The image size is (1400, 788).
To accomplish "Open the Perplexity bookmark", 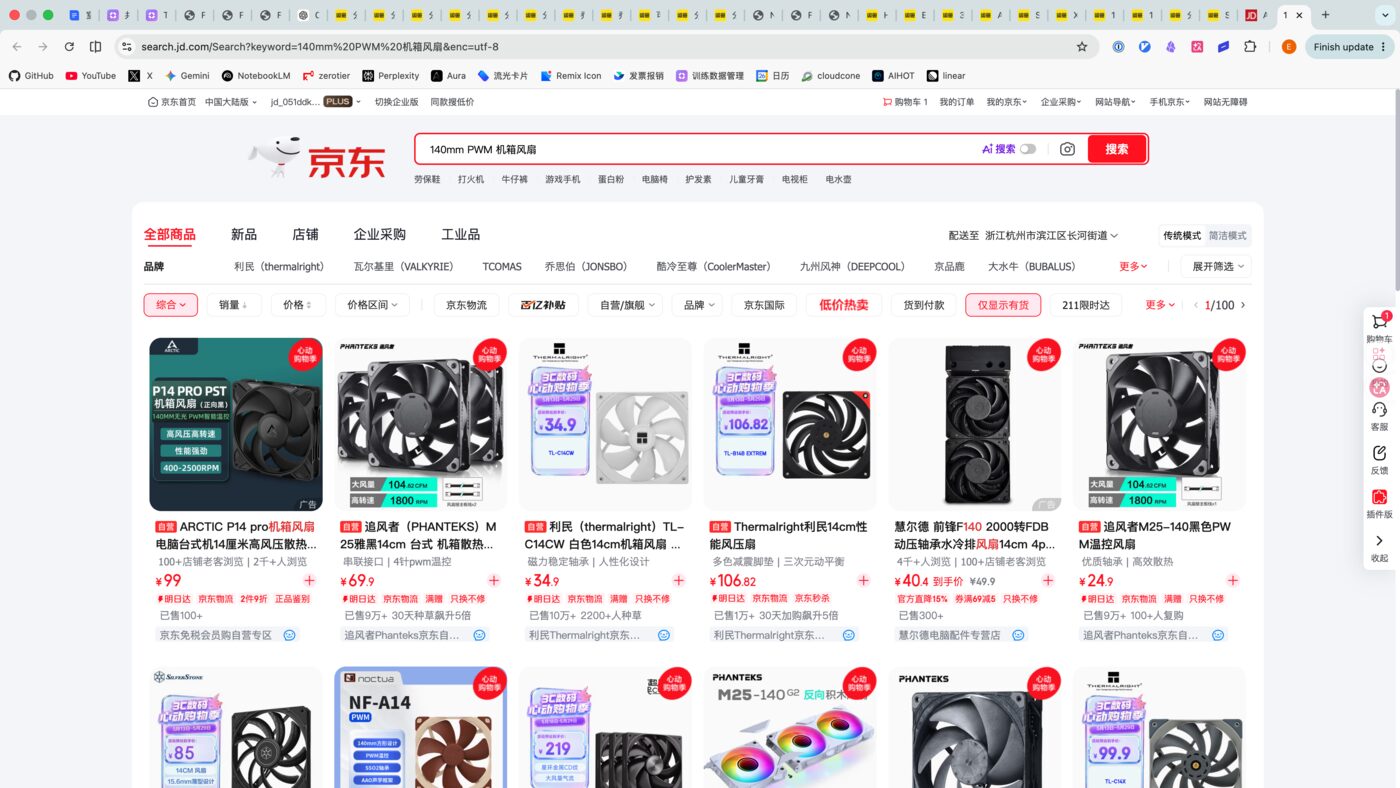I will 391,76.
